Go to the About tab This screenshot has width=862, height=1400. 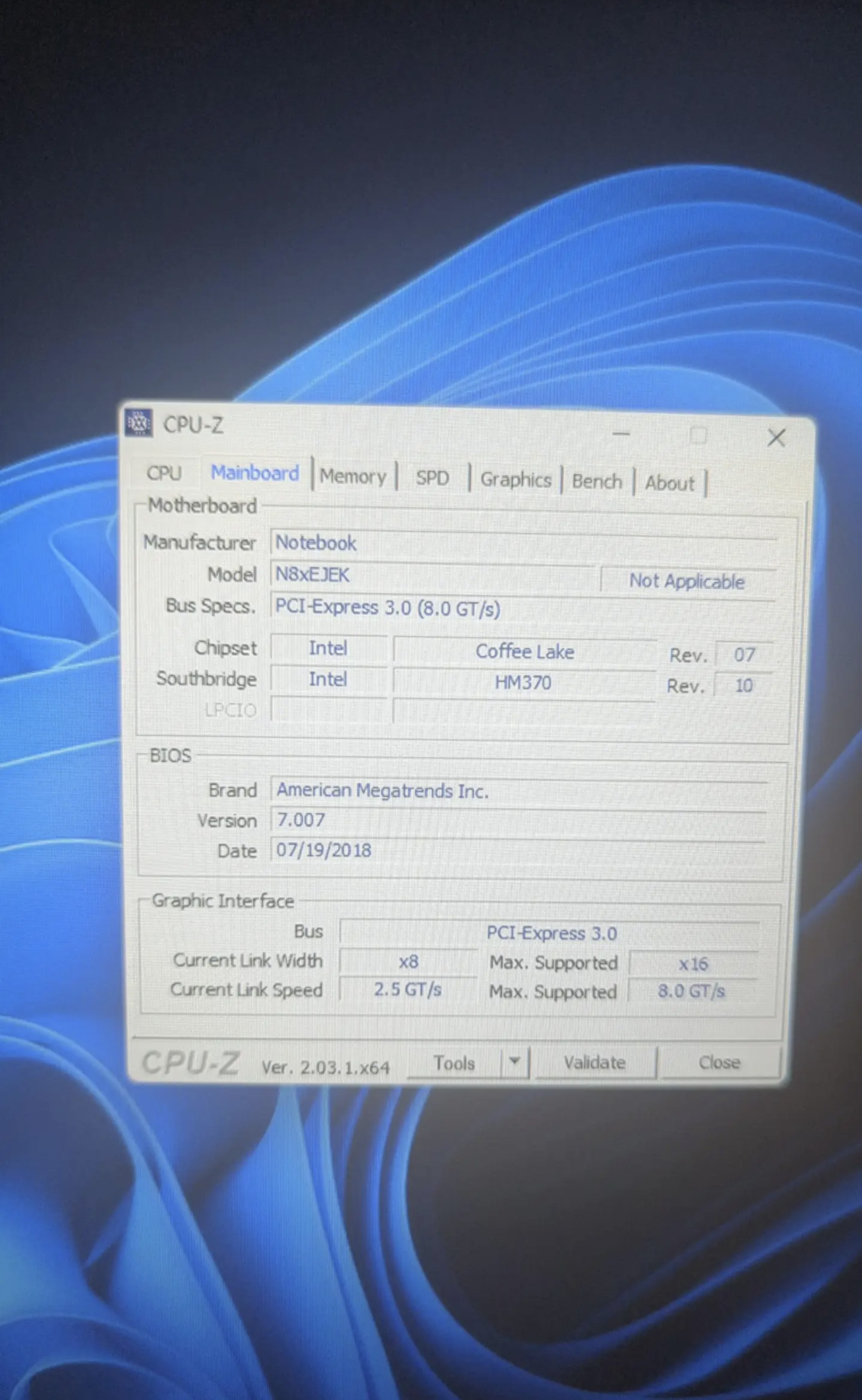[x=669, y=483]
